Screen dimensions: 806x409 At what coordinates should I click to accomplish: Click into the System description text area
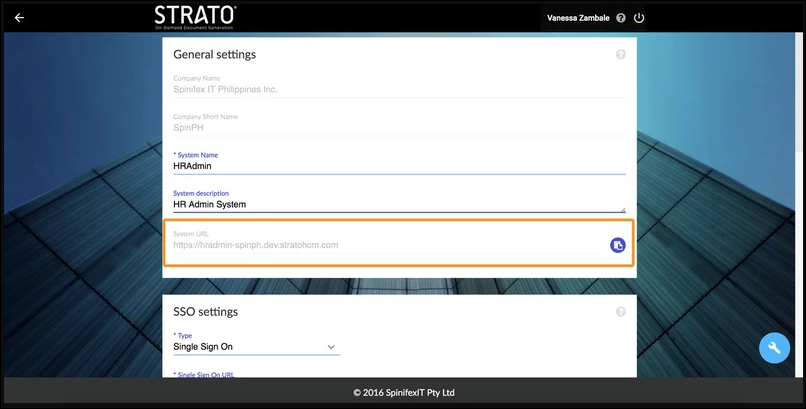[398, 204]
